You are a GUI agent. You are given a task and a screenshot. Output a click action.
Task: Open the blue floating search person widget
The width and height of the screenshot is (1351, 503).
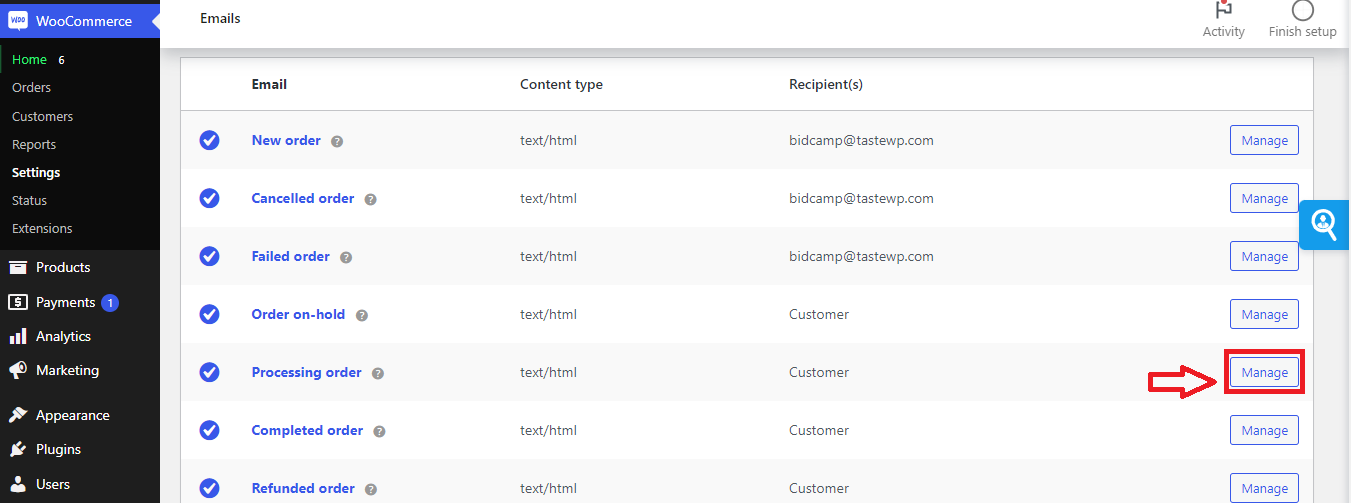[x=1324, y=225]
